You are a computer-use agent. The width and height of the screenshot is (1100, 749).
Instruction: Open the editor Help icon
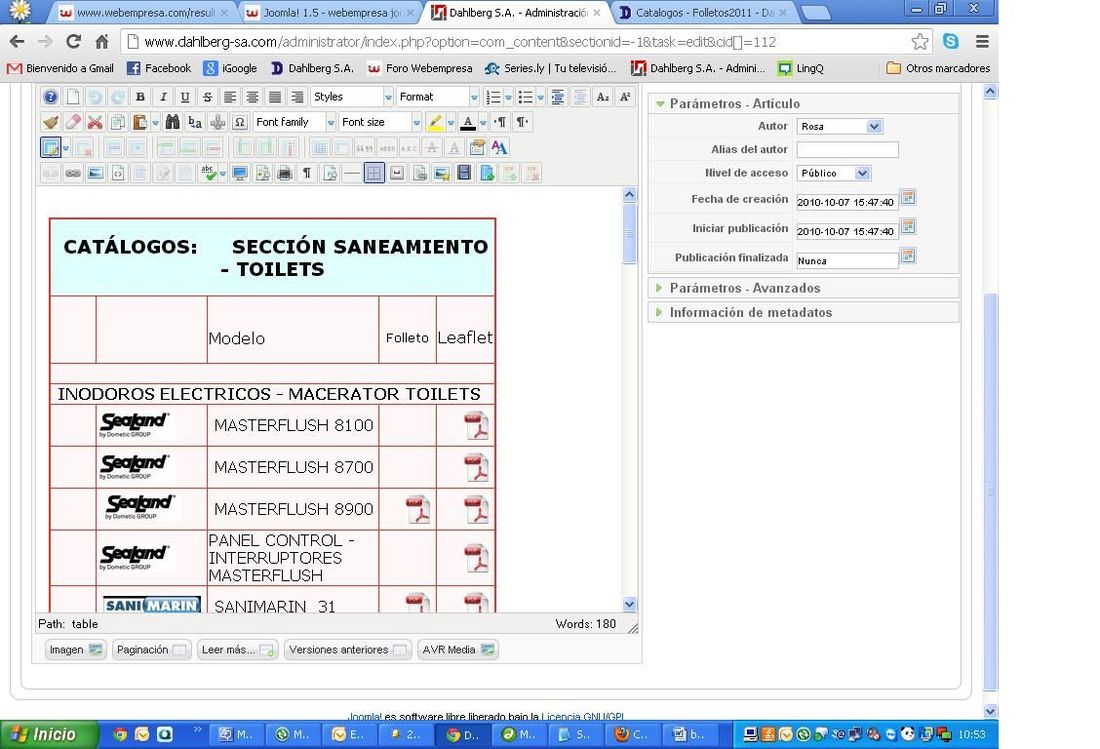click(51, 97)
